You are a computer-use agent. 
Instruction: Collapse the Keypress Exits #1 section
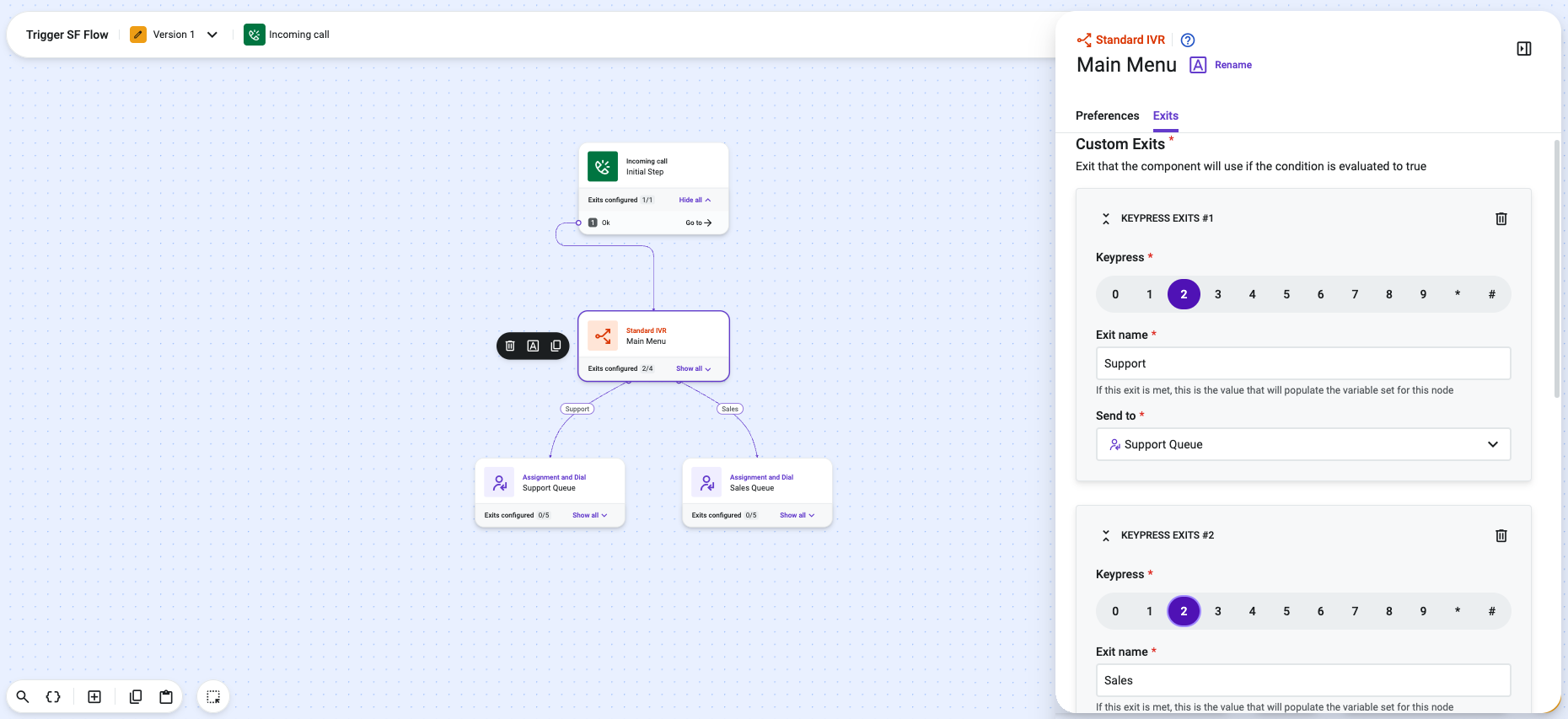tap(1106, 218)
